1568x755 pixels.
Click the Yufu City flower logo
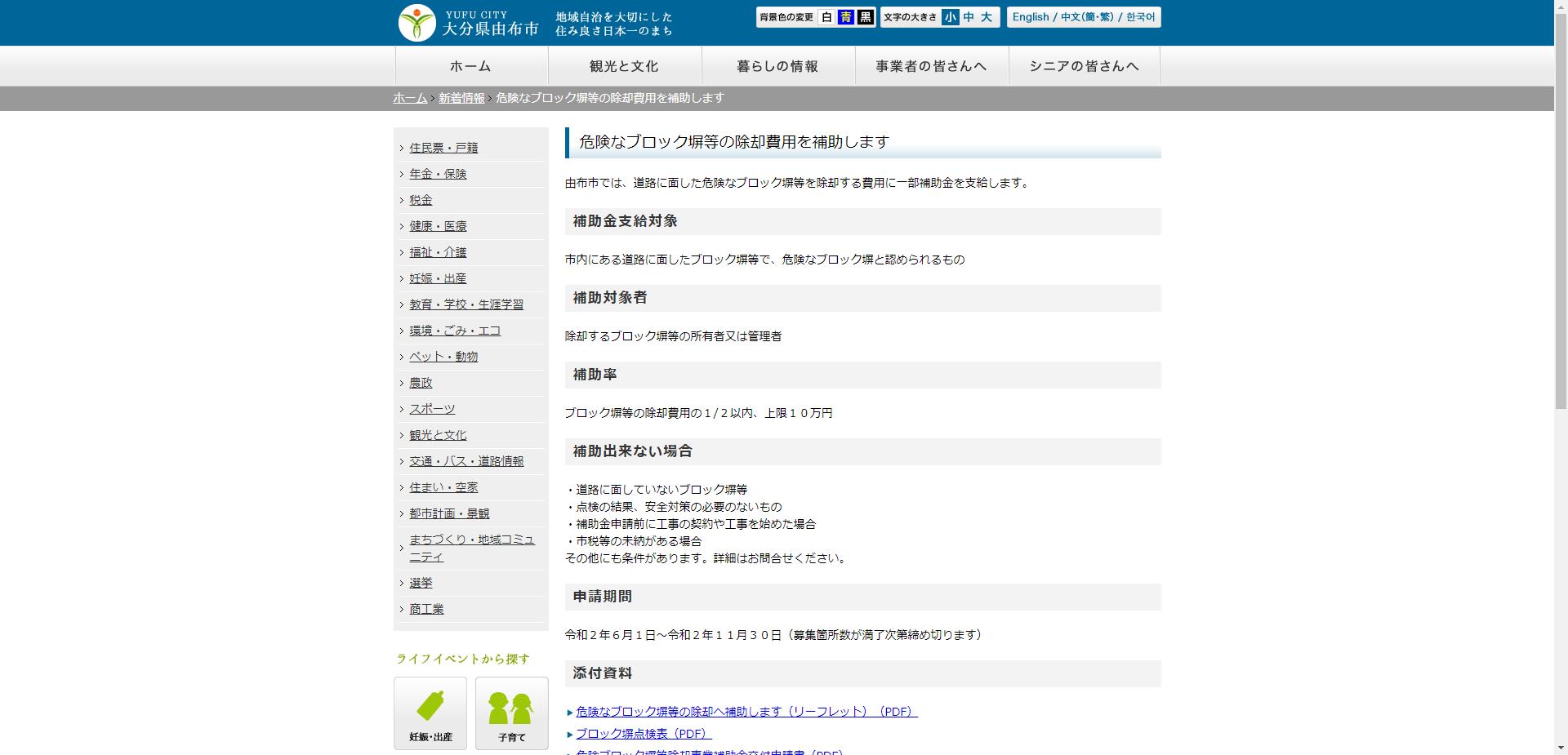point(416,22)
